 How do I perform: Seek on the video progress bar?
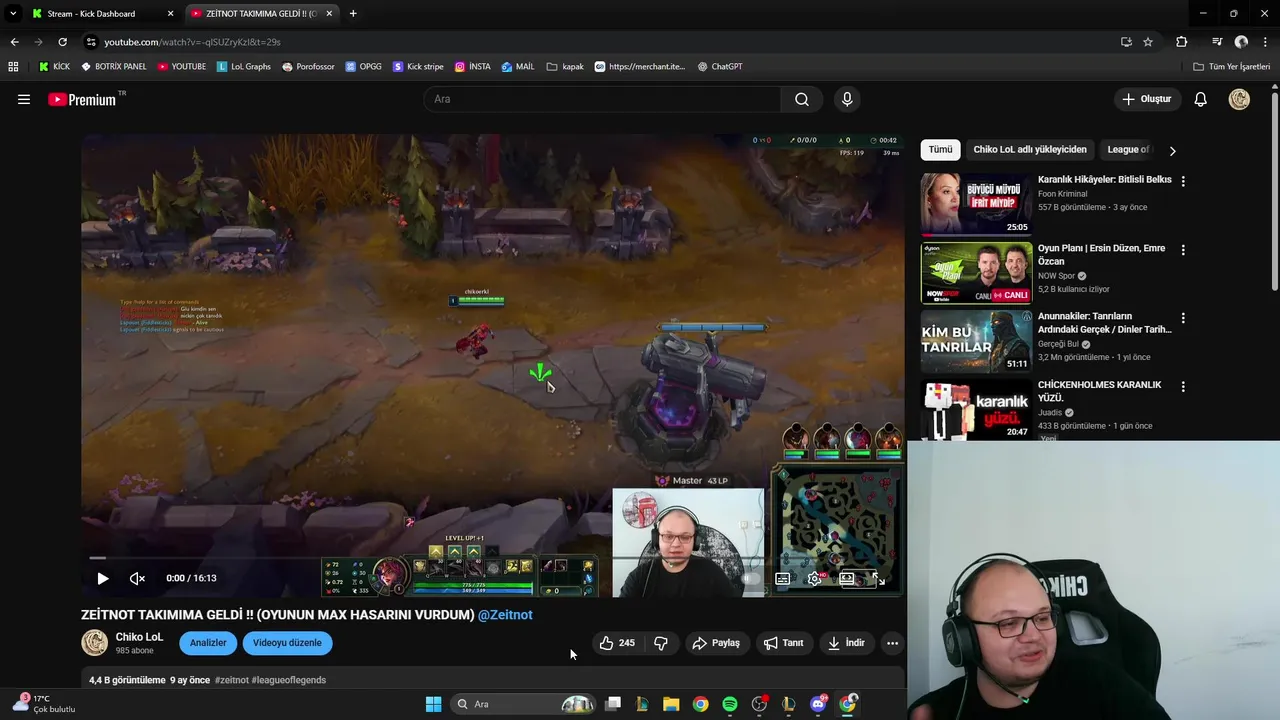coord(493,558)
